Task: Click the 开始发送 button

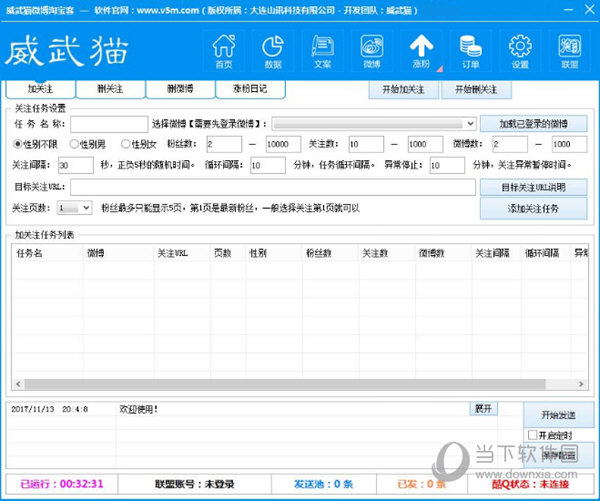Action: 558,415
